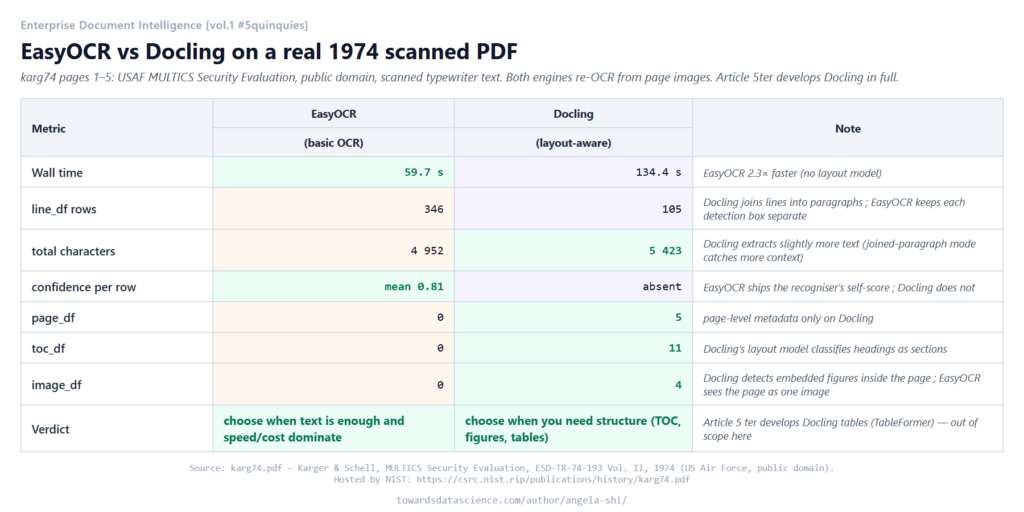The image size is (1024, 512).
Task: Click the 'Docling' column header
Action: coord(573,114)
